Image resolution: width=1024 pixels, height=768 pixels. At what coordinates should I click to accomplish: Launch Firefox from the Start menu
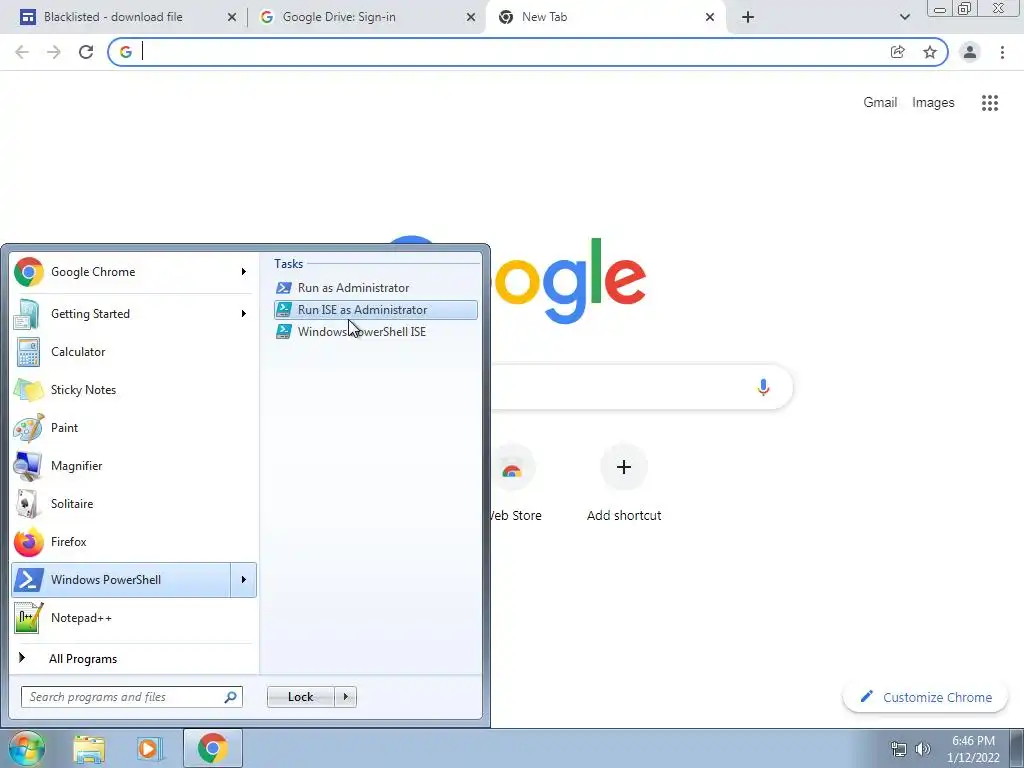point(134,541)
